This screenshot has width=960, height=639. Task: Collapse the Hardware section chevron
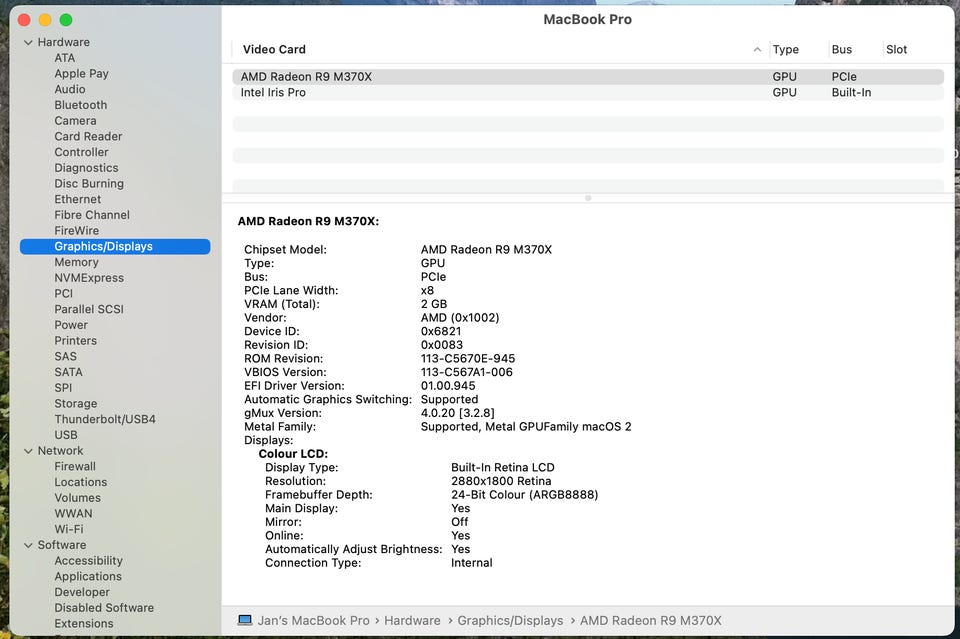[28, 42]
